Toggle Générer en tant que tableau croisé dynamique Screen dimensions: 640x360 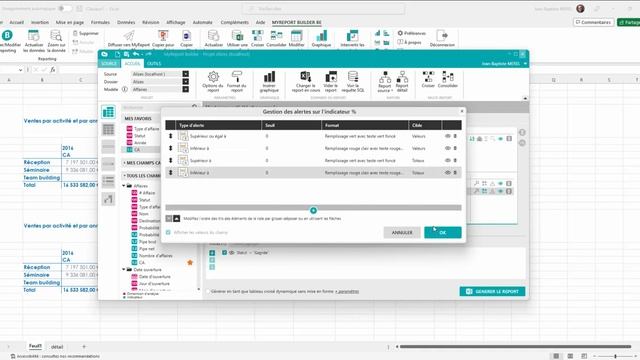coord(208,291)
